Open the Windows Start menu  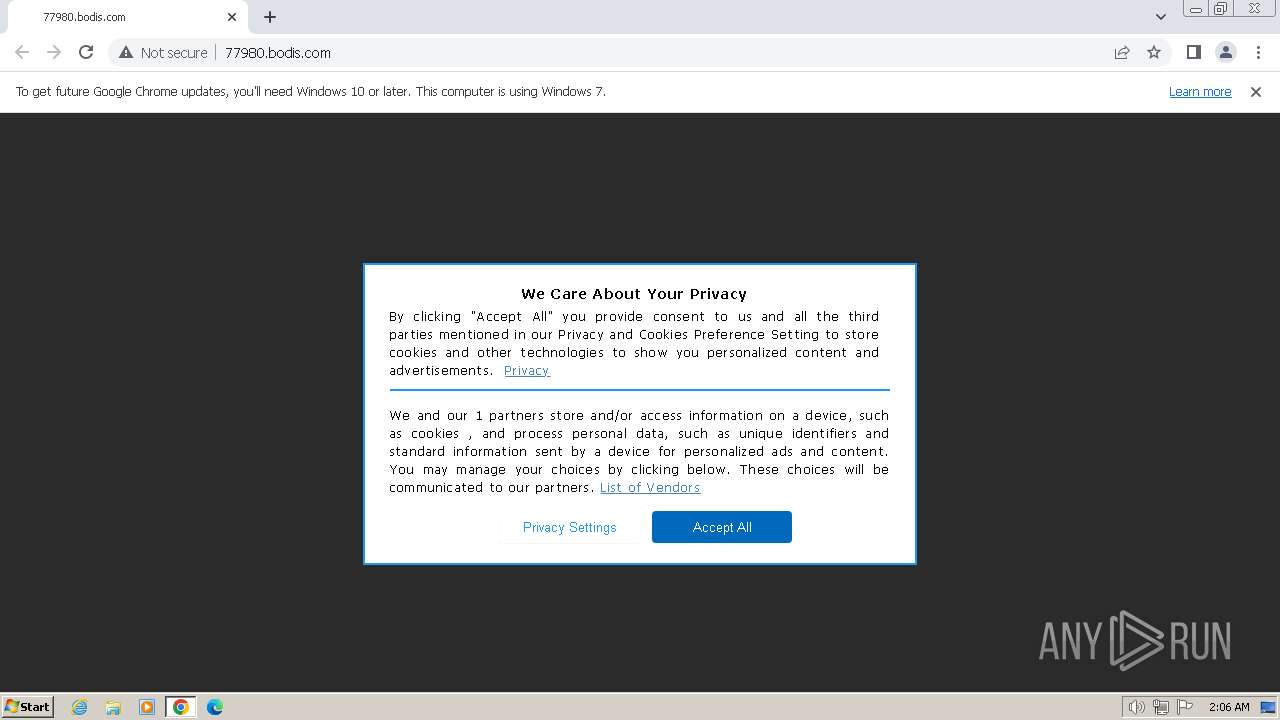(28, 706)
